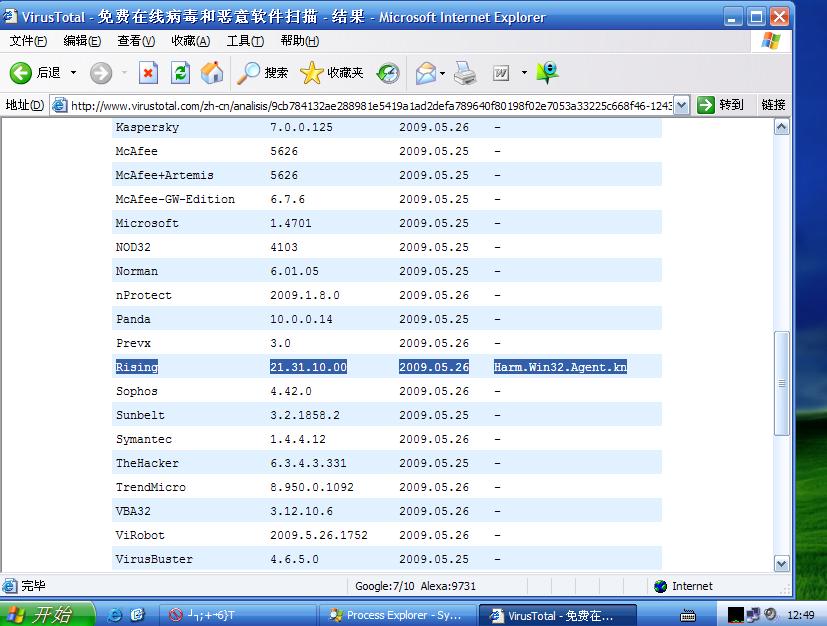
Task: Click the Forward arrow icon
Action: click(x=101, y=73)
